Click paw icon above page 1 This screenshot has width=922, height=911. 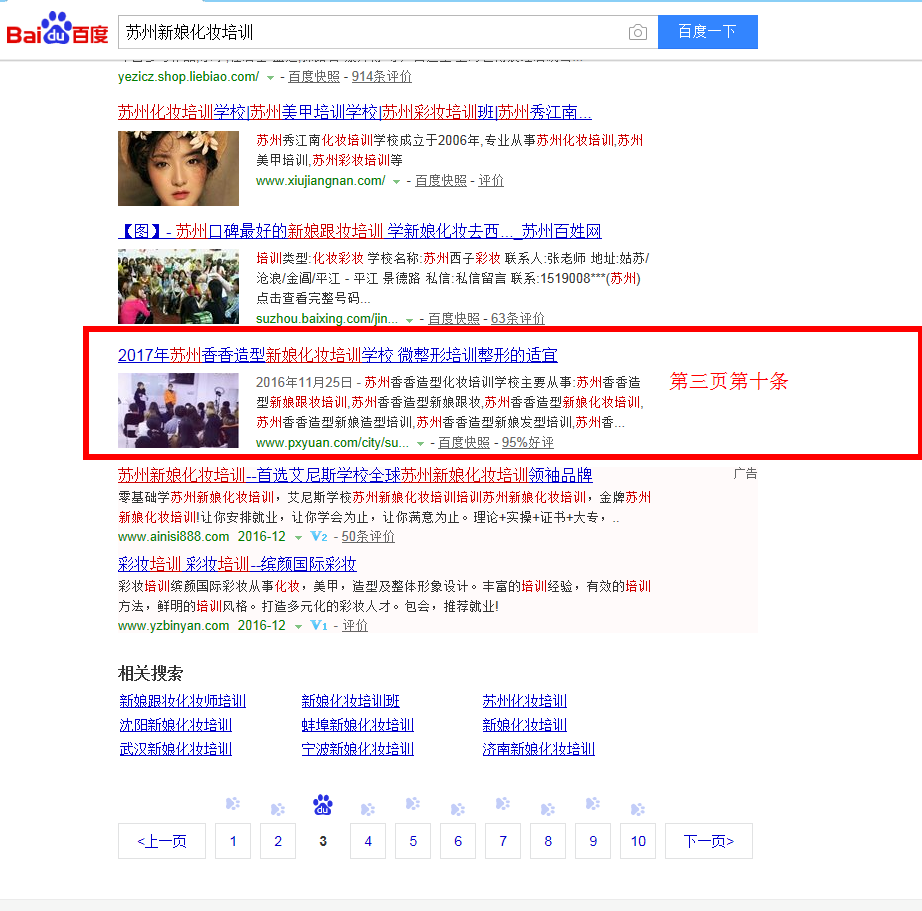coord(233,803)
